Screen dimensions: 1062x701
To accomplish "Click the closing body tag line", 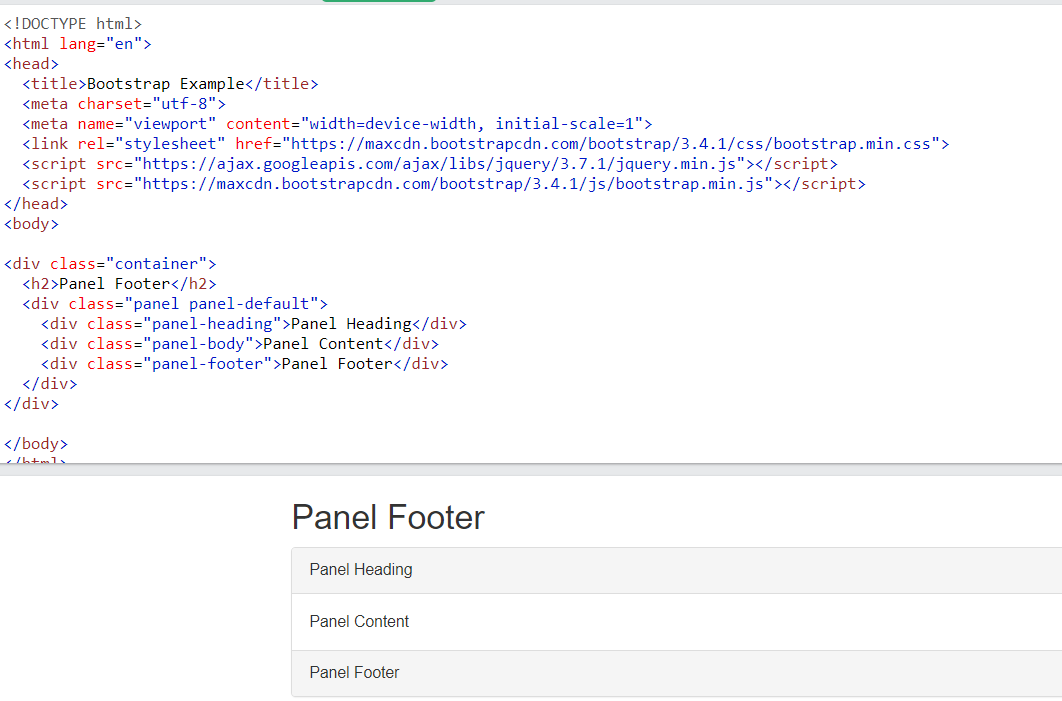I will (36, 443).
